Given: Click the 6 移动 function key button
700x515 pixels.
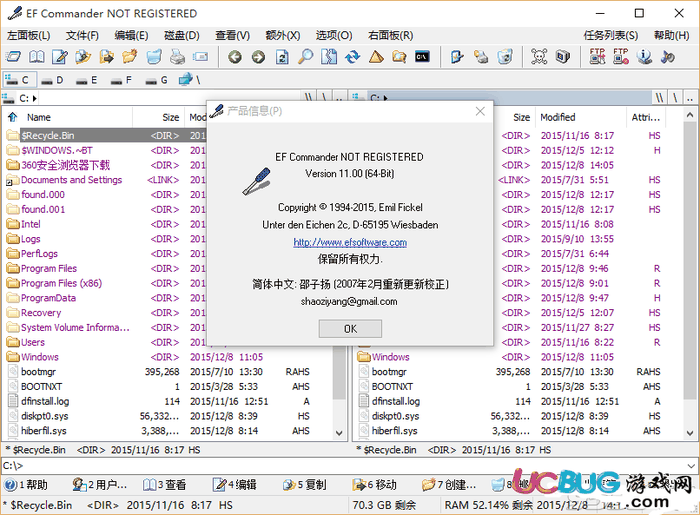Looking at the screenshot, I should pyautogui.click(x=374, y=485).
